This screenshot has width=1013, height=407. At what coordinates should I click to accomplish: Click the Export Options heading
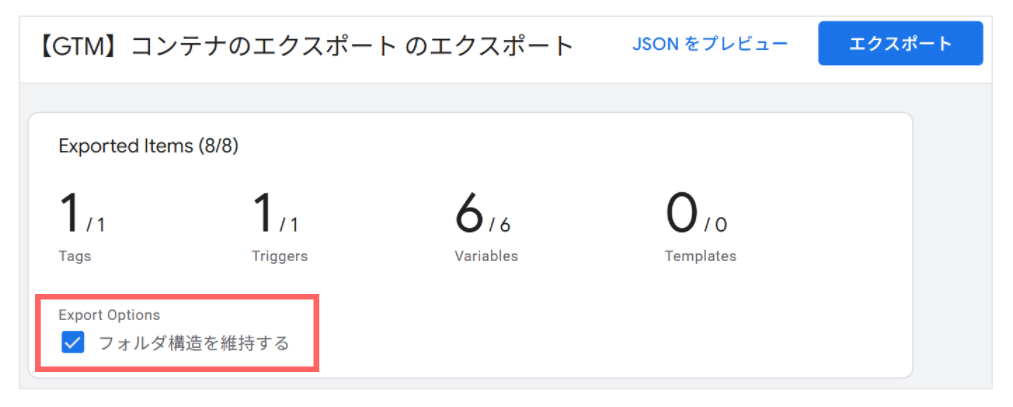[109, 315]
